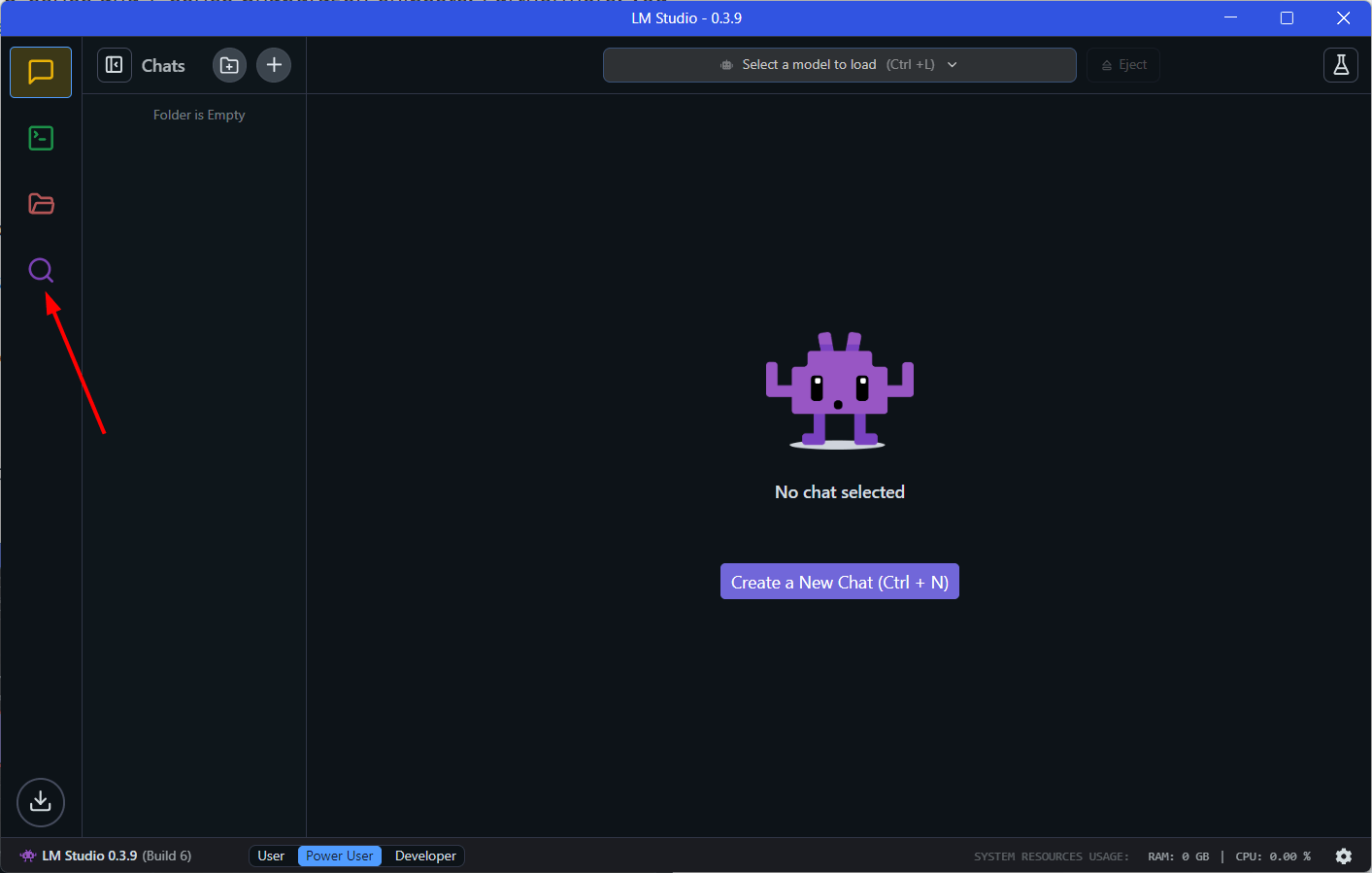
Task: Open the Chat tab in sidebar
Action: (x=41, y=72)
